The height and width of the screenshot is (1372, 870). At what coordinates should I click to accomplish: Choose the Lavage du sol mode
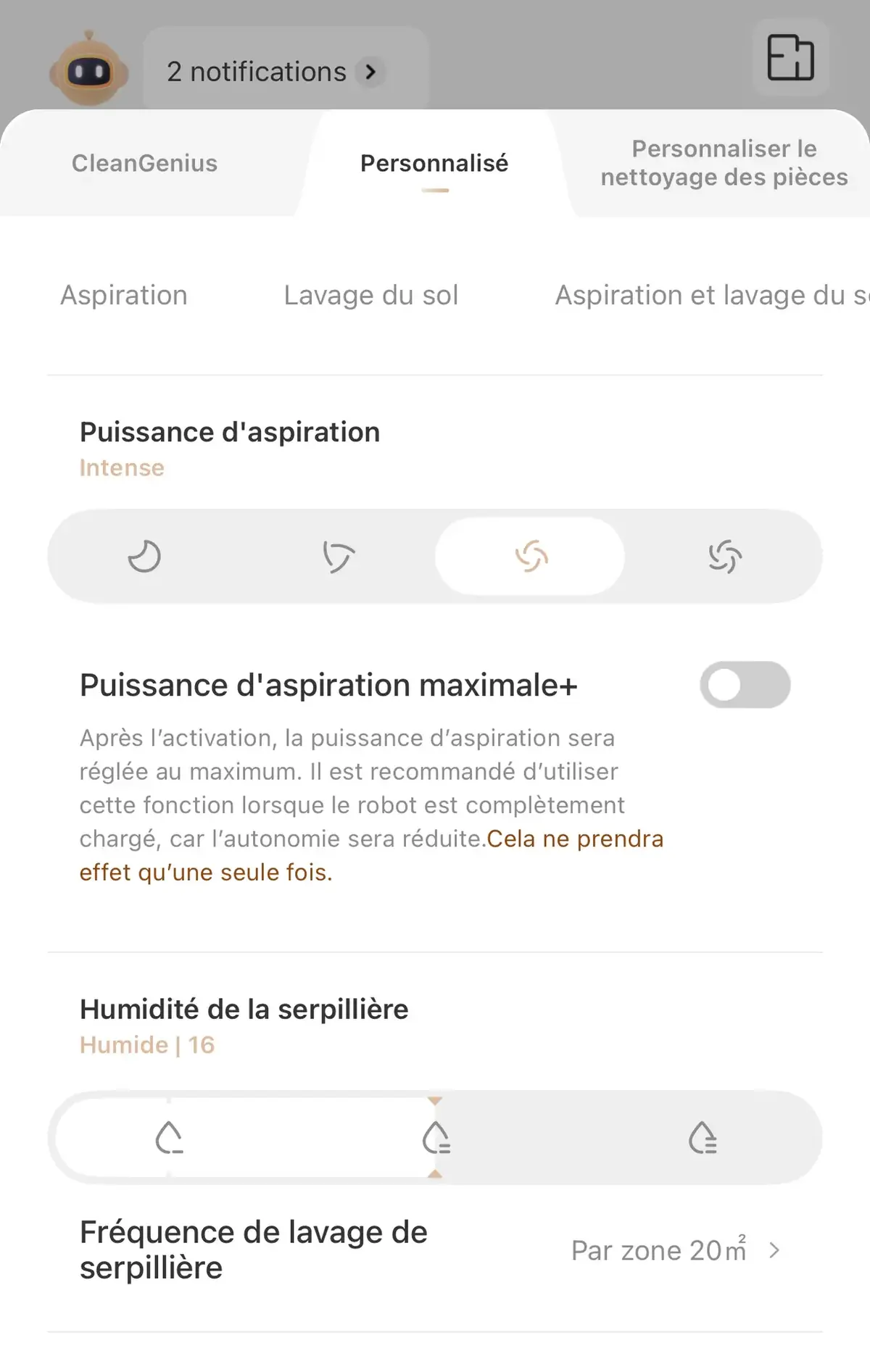371,295
